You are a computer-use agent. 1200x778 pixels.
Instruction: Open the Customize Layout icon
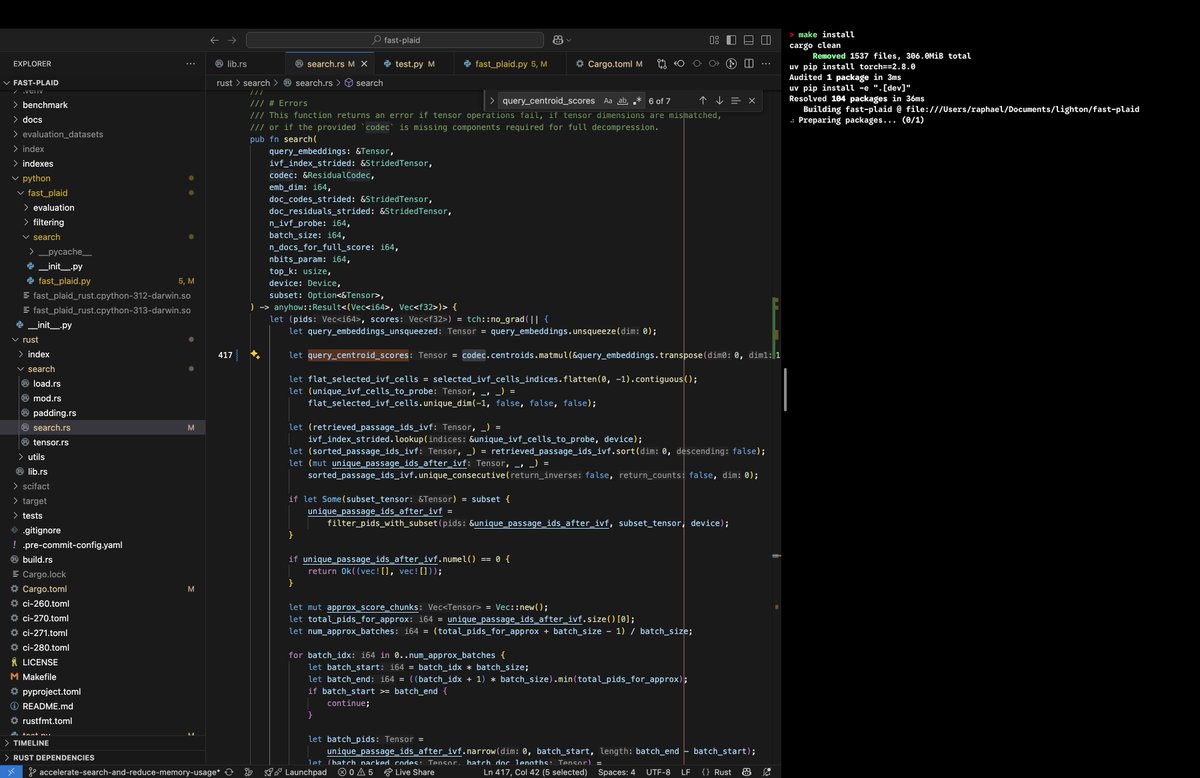(x=714, y=40)
